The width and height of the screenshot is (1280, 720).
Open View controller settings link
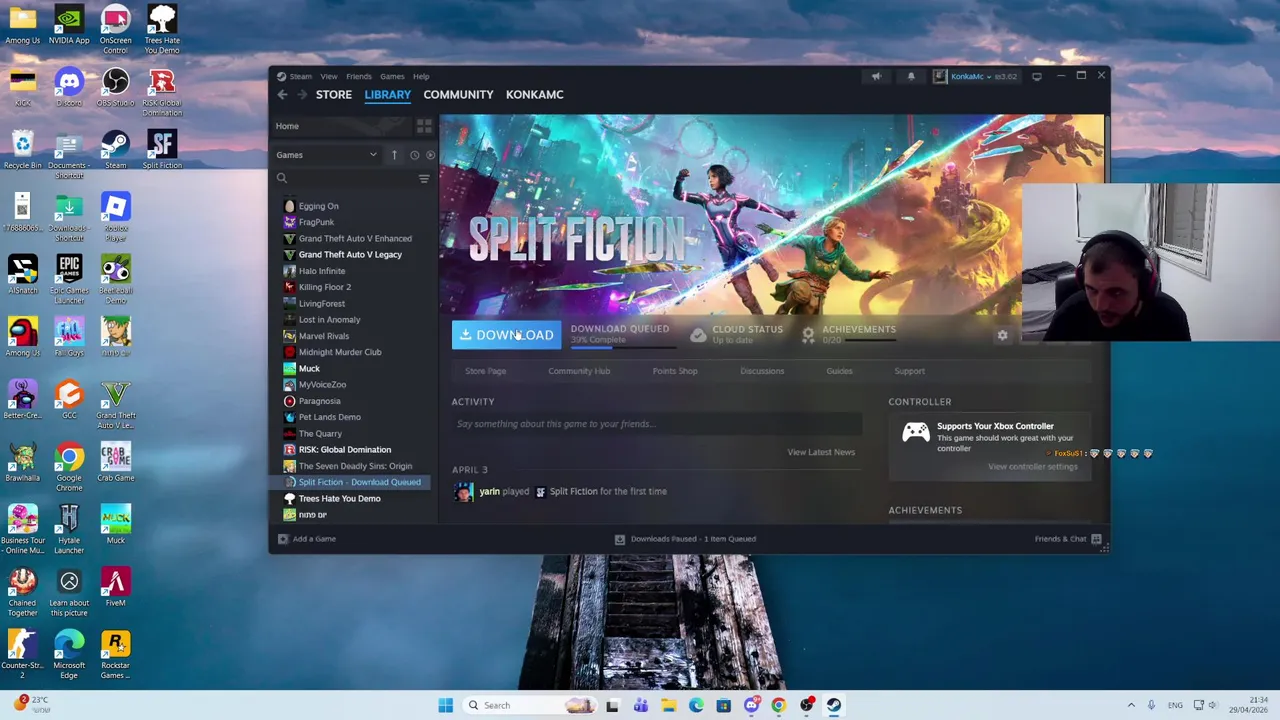(x=1033, y=467)
